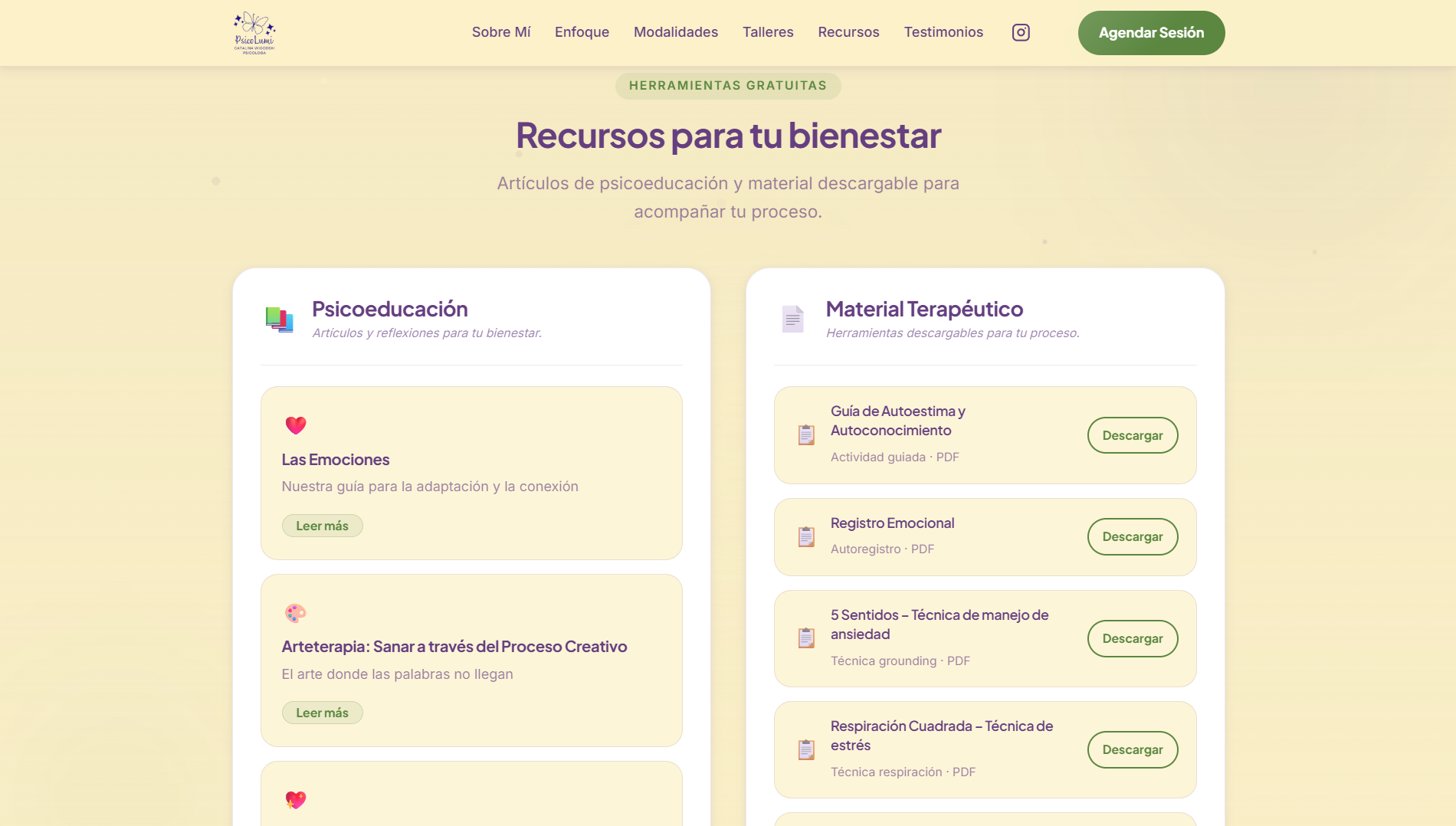Screen dimensions: 1456x826
Task: Click the 'Artículos y reflexiones para tu bienestar' subtitle
Action: pyautogui.click(x=427, y=333)
